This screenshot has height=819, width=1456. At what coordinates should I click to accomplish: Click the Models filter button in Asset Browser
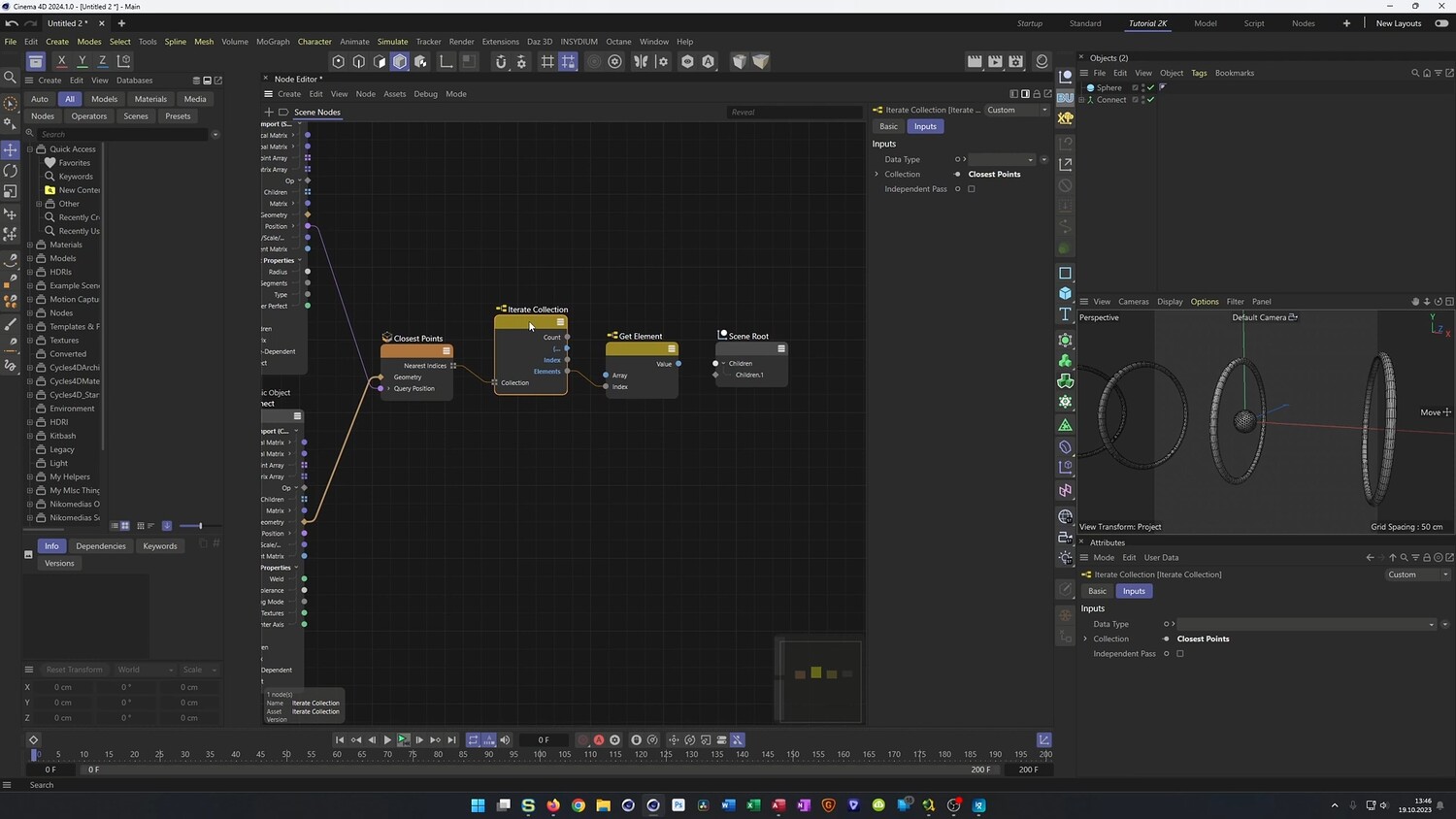click(104, 99)
